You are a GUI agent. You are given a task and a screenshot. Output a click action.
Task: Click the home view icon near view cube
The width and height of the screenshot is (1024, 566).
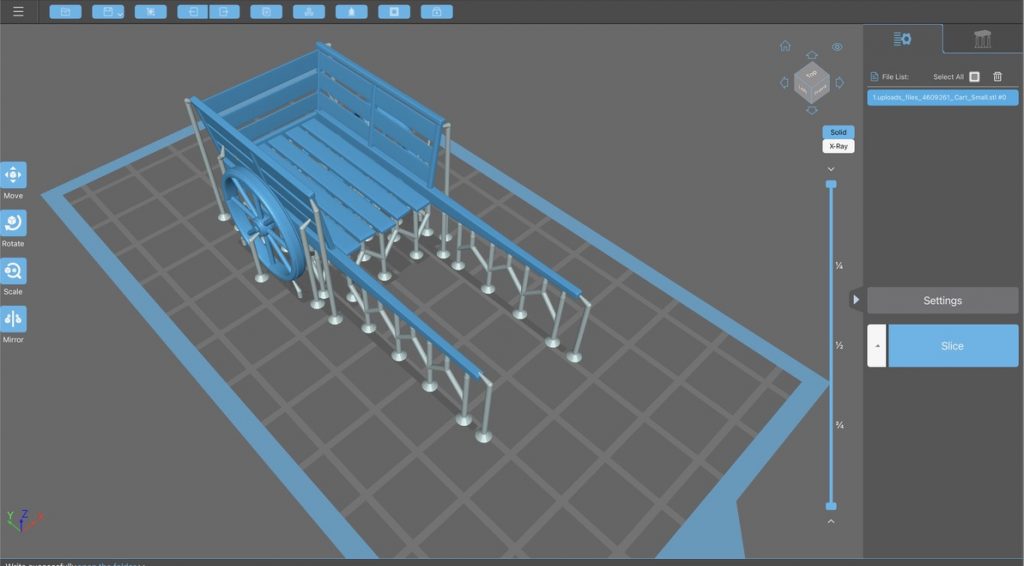point(785,46)
